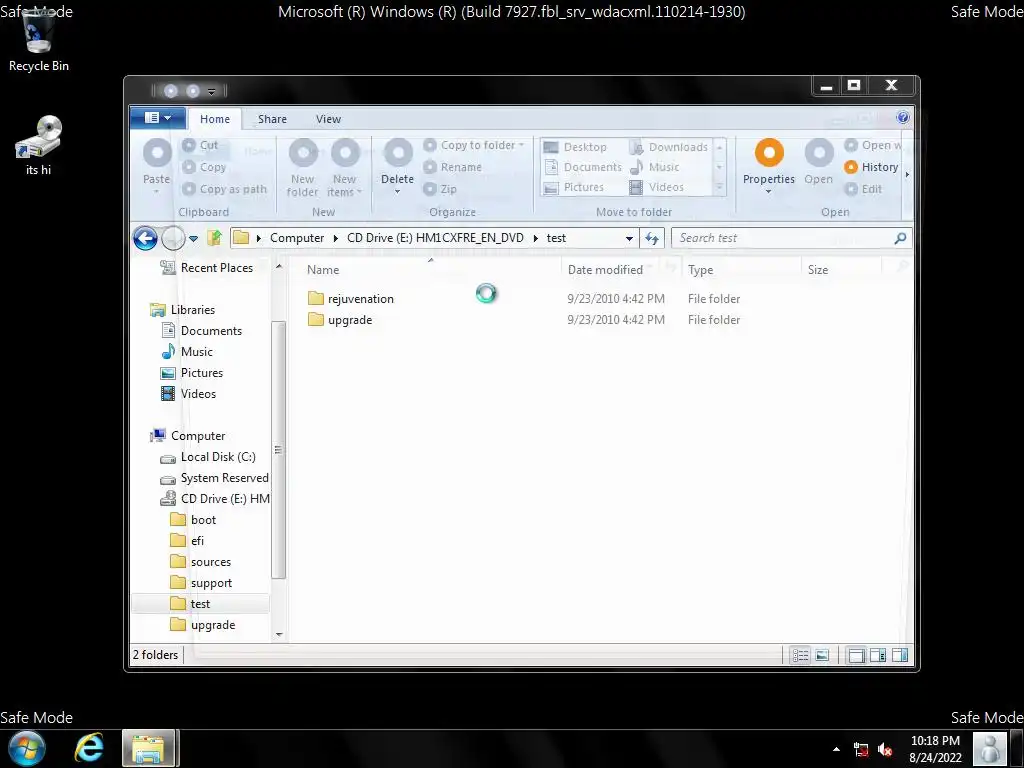Click Cut in the ribbon

[200, 145]
